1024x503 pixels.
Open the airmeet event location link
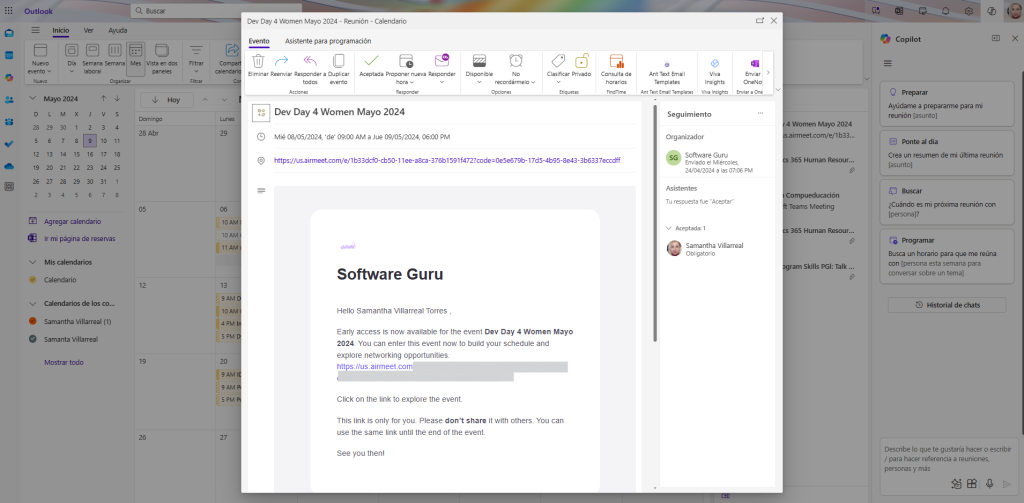click(x=446, y=160)
